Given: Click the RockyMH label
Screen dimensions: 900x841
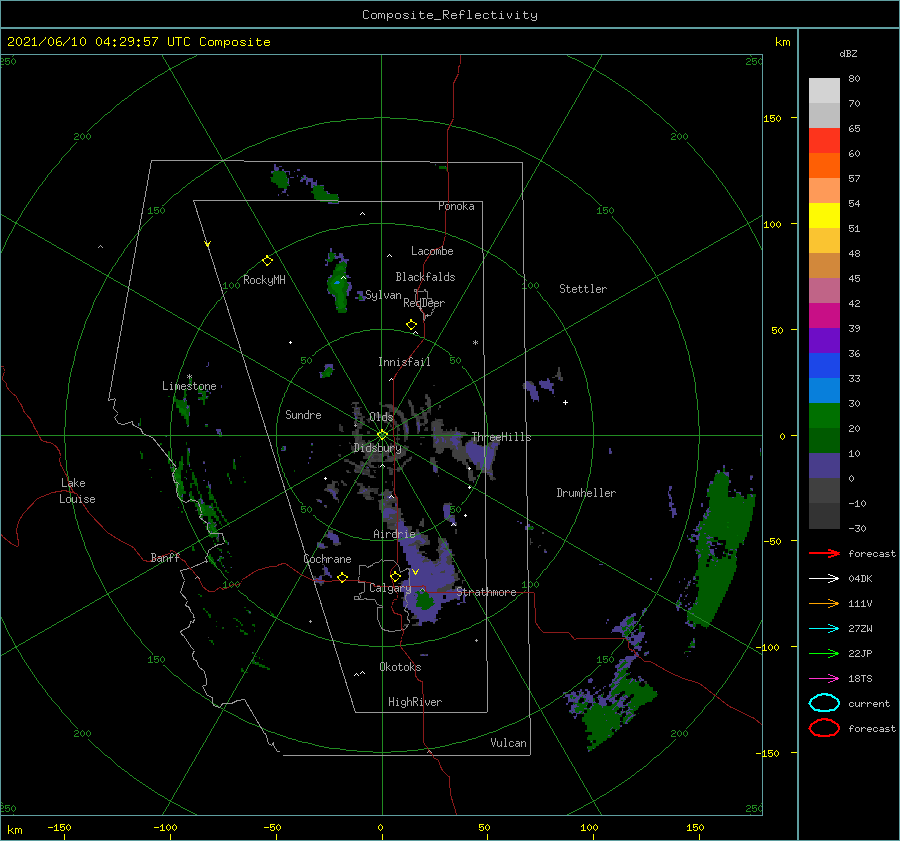Looking at the screenshot, I should 264,280.
